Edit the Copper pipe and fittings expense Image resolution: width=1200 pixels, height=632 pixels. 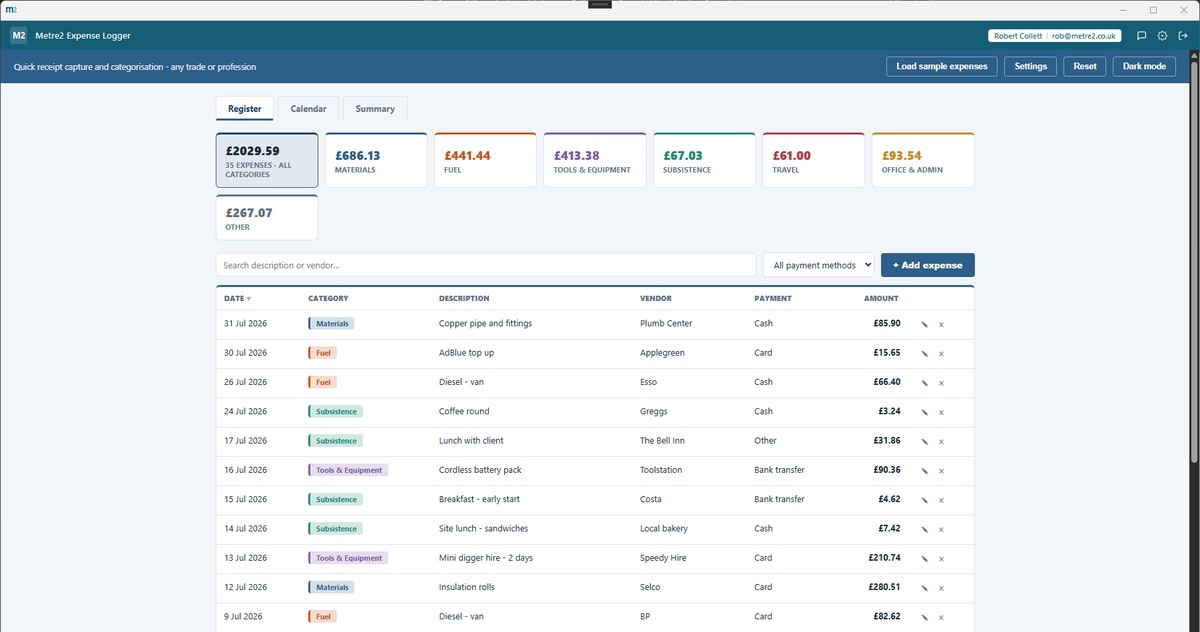pyautogui.click(x=924, y=324)
